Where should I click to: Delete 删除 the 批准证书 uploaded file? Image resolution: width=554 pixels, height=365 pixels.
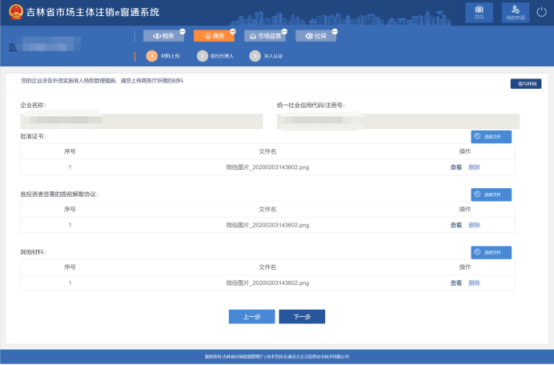[x=474, y=167]
